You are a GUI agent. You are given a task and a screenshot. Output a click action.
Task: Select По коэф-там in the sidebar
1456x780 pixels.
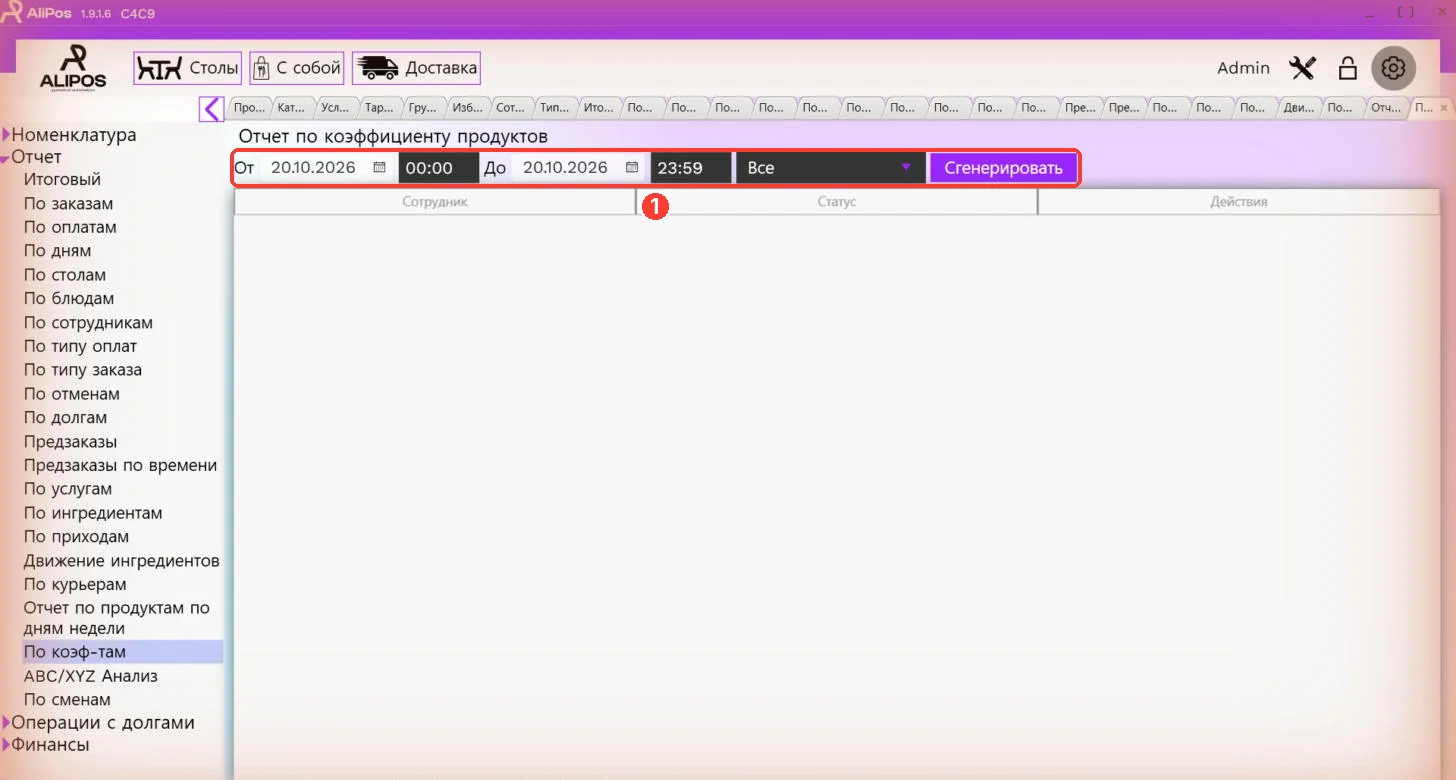point(123,652)
